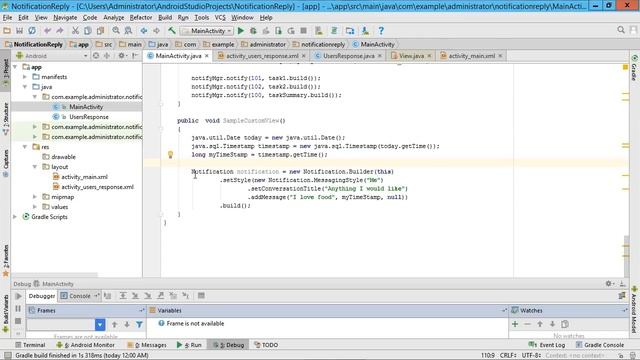The width and height of the screenshot is (640, 360).
Task: Open the Frames thread dropdown arrow
Action: 100,324
